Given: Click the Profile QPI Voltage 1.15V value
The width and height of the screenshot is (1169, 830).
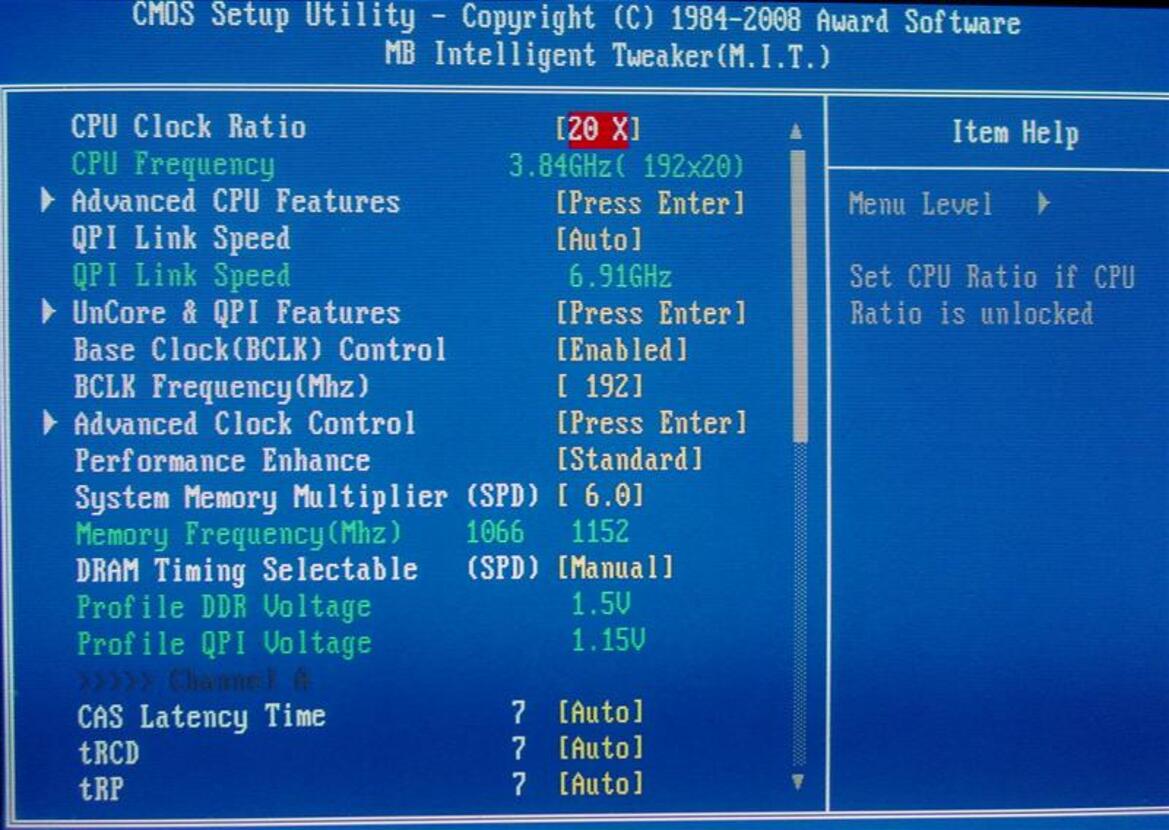Looking at the screenshot, I should 609,640.
